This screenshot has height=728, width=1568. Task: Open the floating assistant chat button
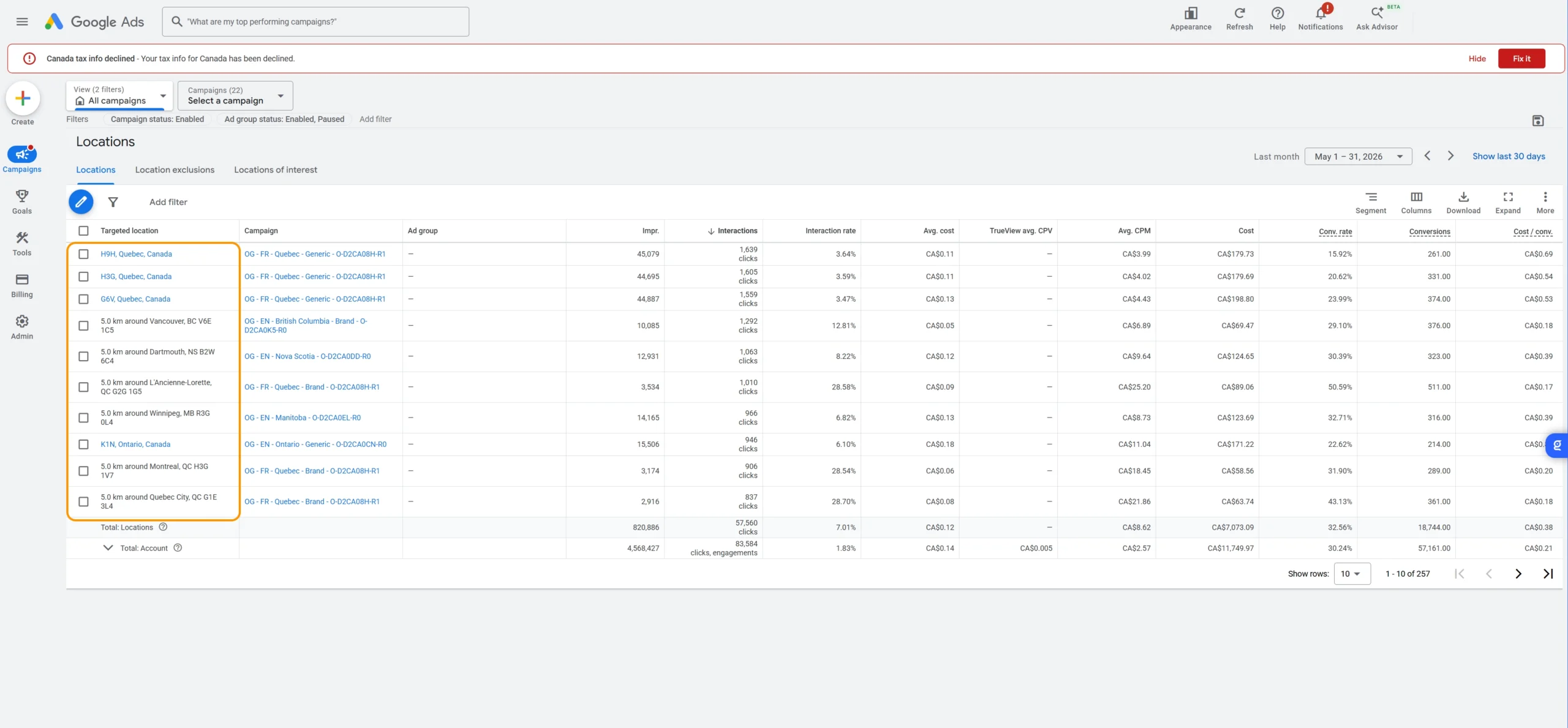tap(1556, 445)
